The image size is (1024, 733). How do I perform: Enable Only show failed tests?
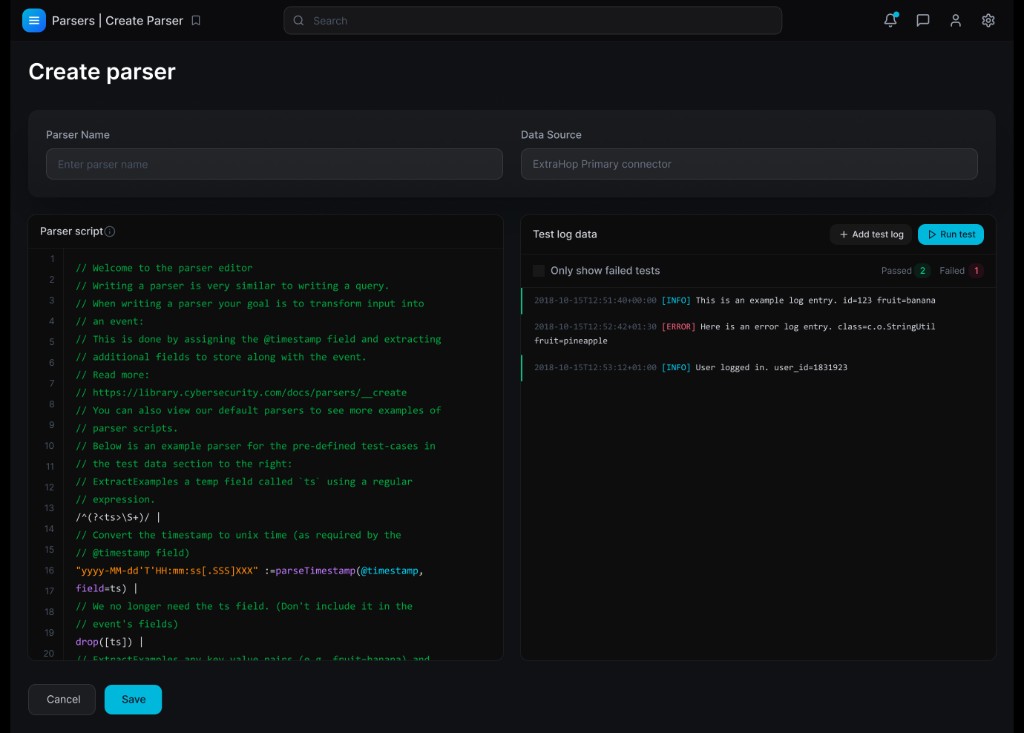[x=538, y=270]
